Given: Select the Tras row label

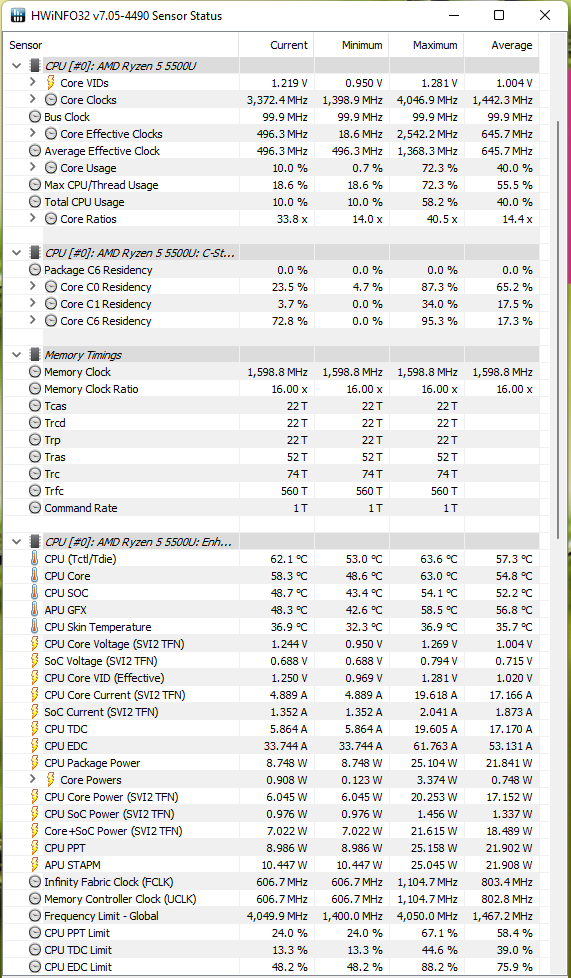Looking at the screenshot, I should click(x=55, y=457).
